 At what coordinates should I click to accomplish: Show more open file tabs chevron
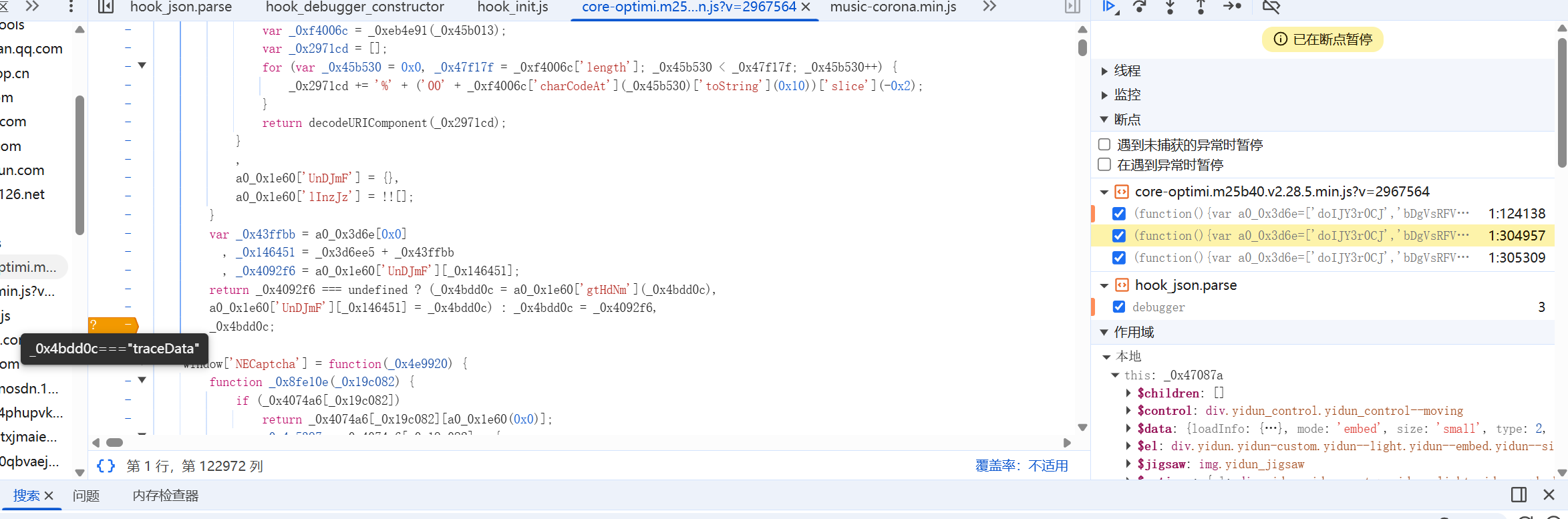(x=990, y=6)
